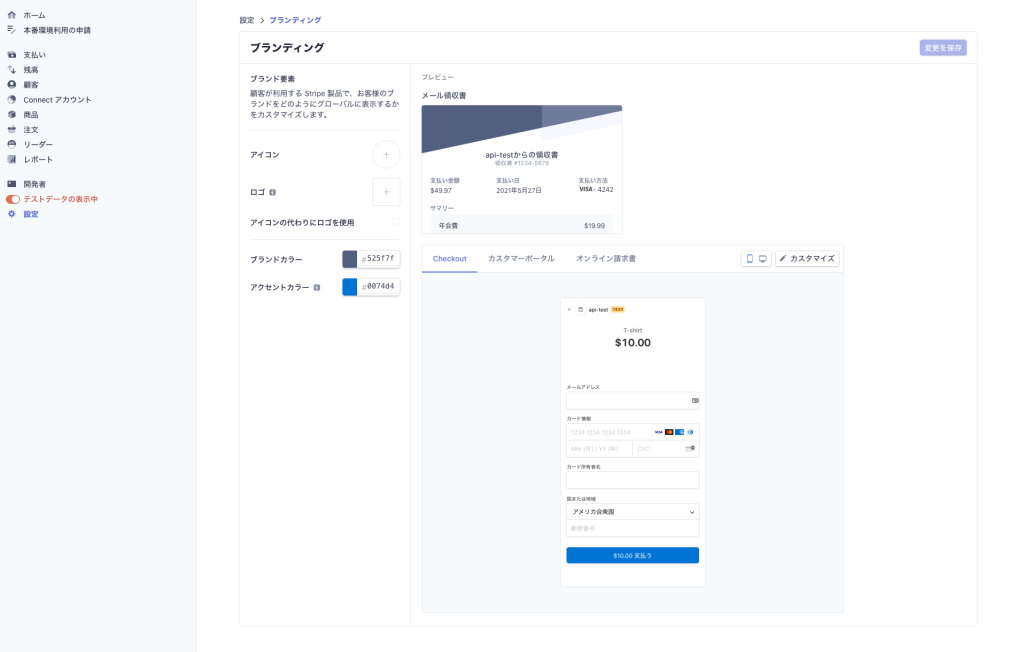Viewport: 1024px width, 652px height.
Task: Click the 顧客 (Customers) person icon
Action: click(x=12, y=85)
